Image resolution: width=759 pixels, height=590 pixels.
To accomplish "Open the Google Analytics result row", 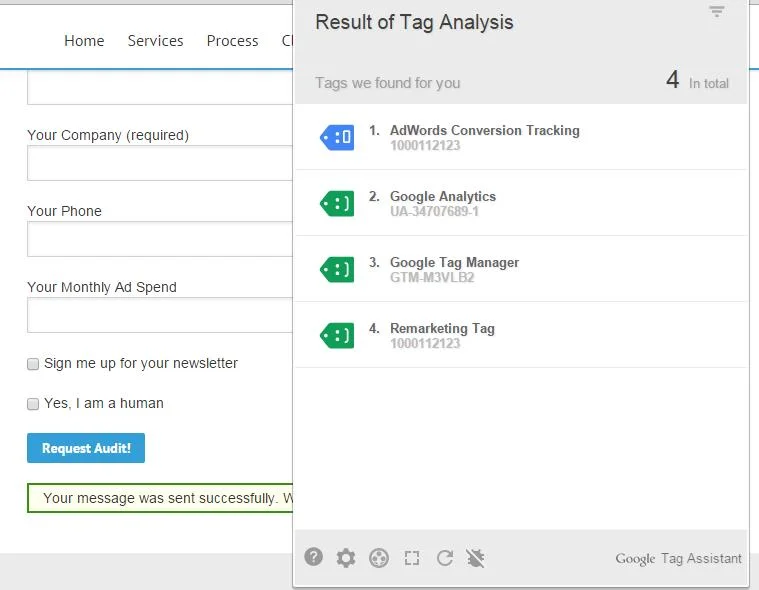I will [520, 204].
